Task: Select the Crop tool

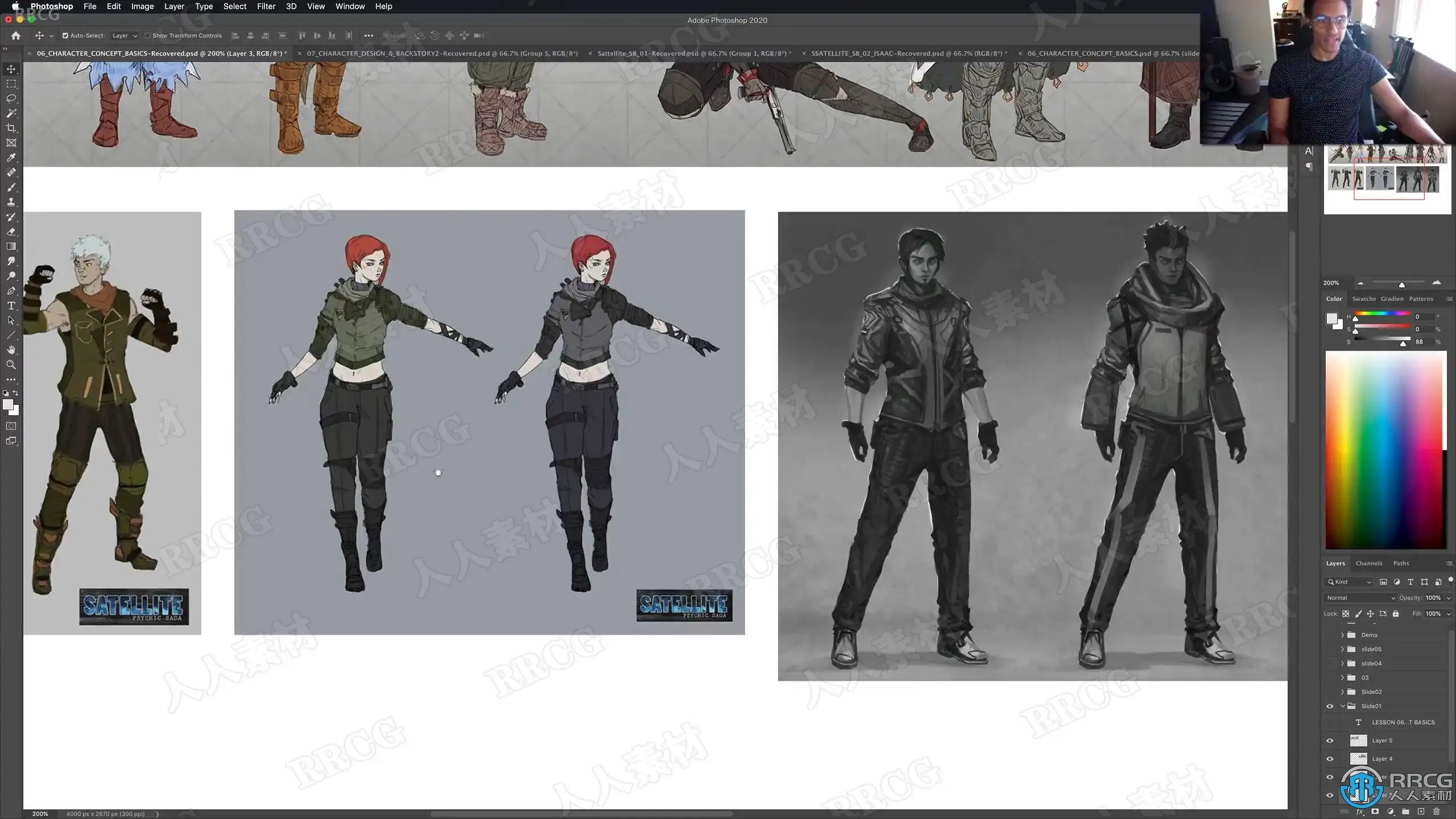Action: point(11,128)
